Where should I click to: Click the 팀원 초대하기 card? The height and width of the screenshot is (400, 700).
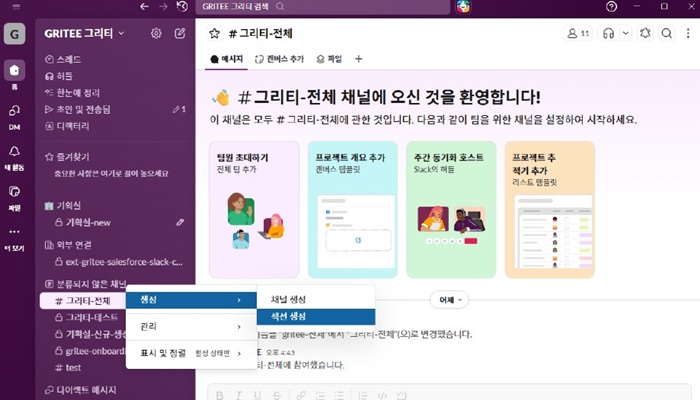253,209
